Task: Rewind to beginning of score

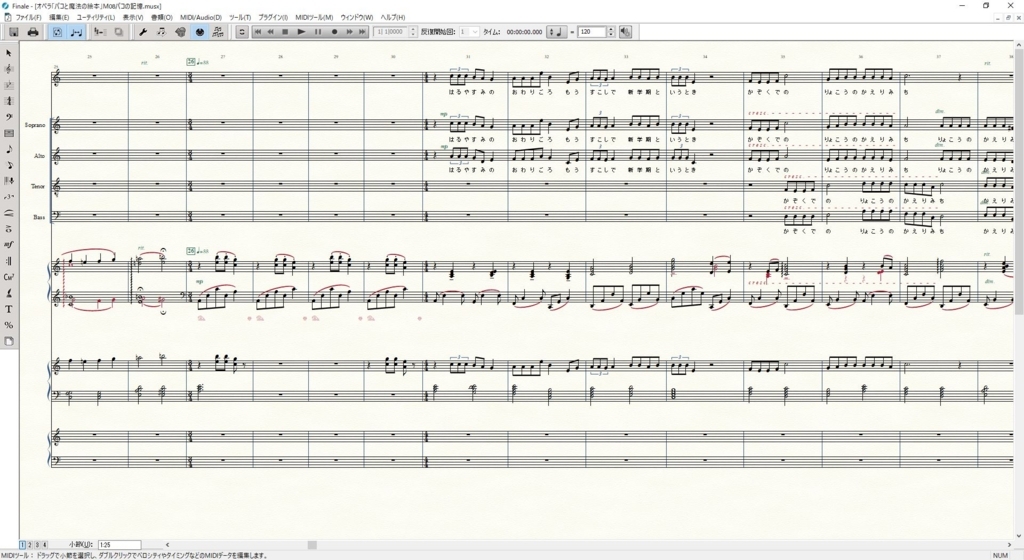Action: coord(257,32)
